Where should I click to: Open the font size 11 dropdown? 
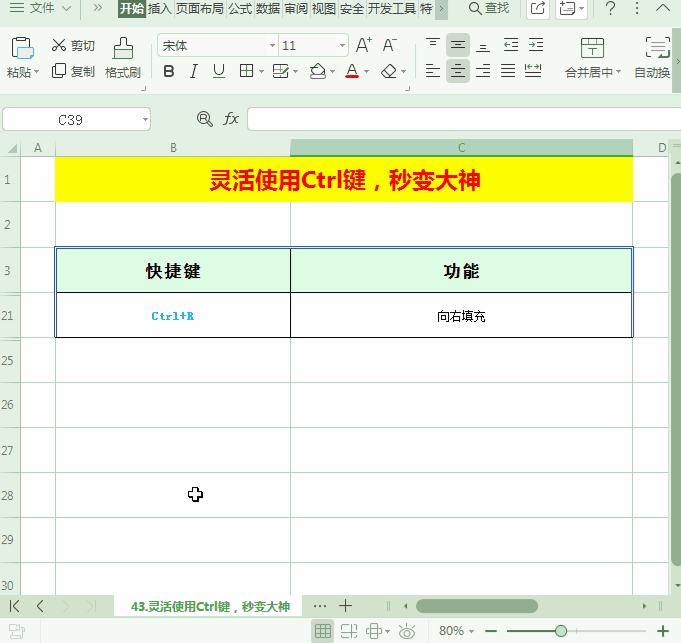(342, 45)
